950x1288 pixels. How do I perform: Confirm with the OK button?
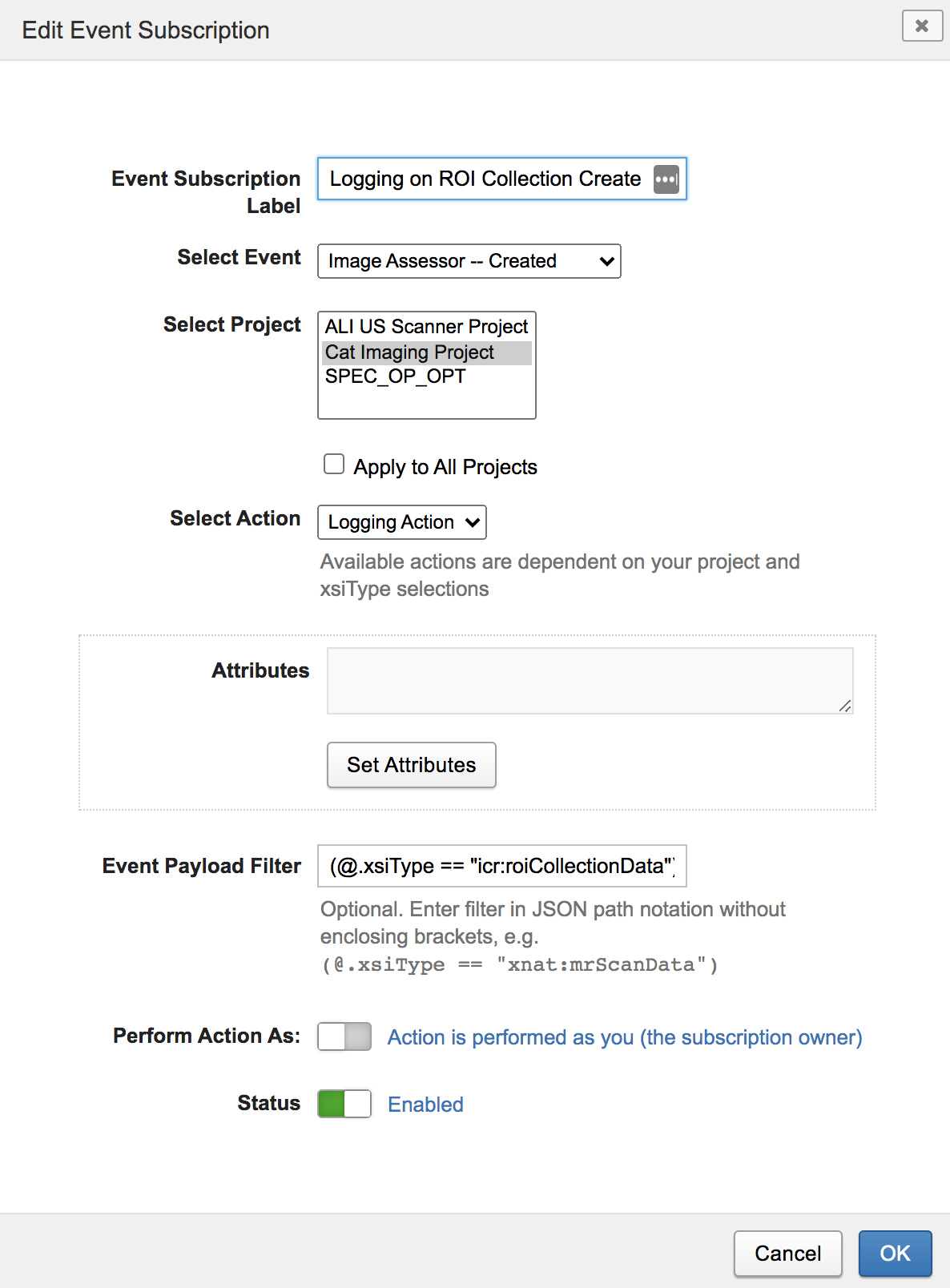pyautogui.click(x=895, y=1253)
